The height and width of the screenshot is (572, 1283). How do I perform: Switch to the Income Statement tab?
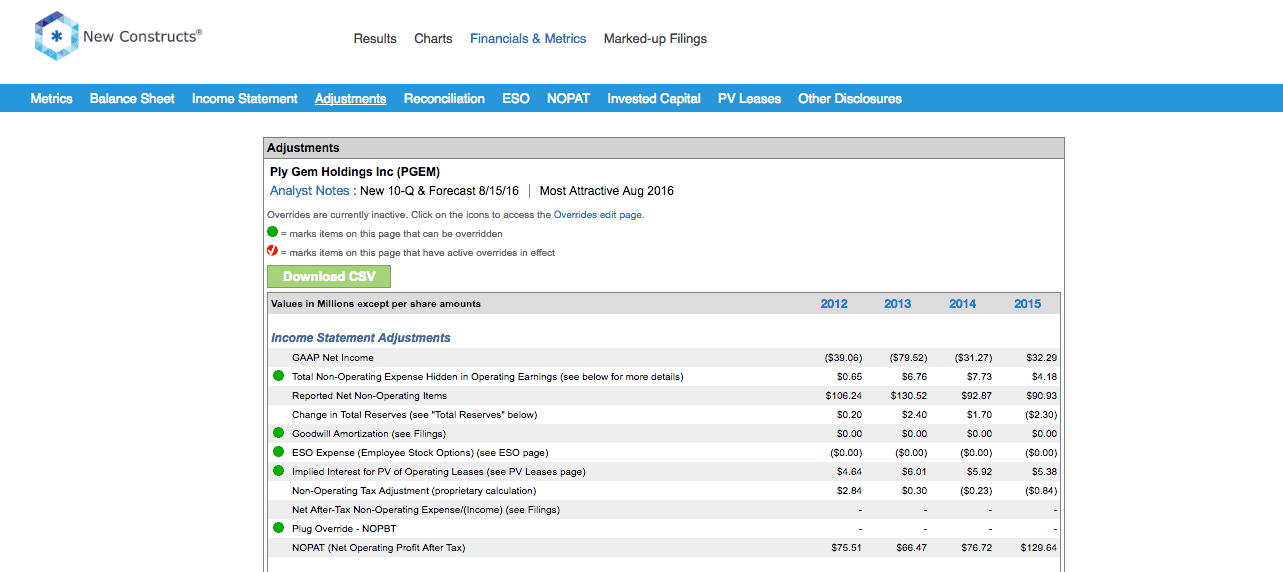click(245, 98)
